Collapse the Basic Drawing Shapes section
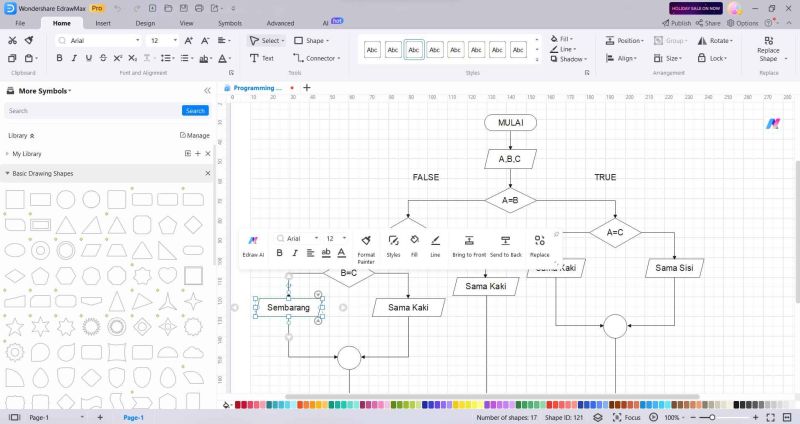The height and width of the screenshot is (424, 800). [x=7, y=173]
